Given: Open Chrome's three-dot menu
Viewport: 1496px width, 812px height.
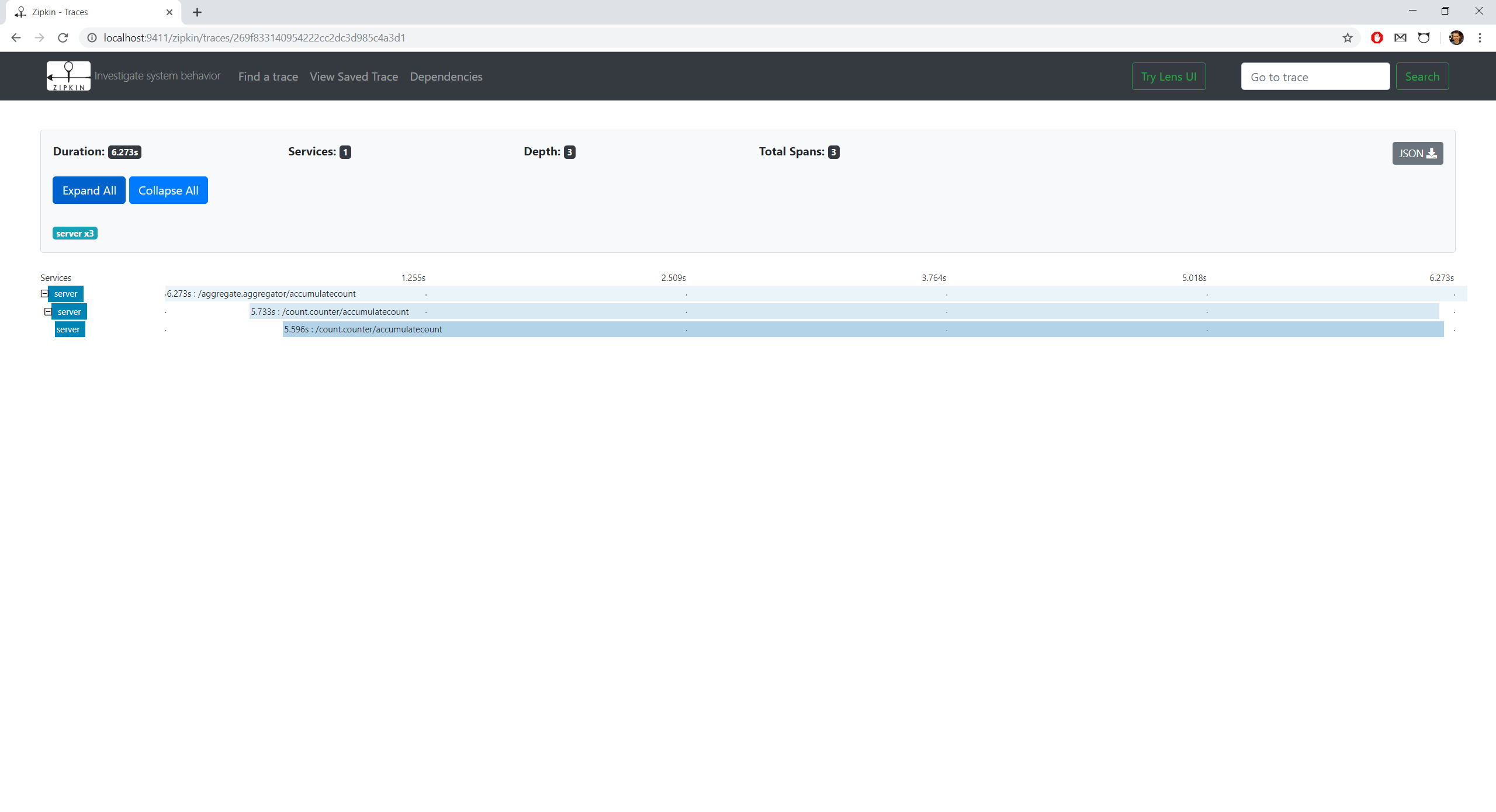Looking at the screenshot, I should [1481, 37].
